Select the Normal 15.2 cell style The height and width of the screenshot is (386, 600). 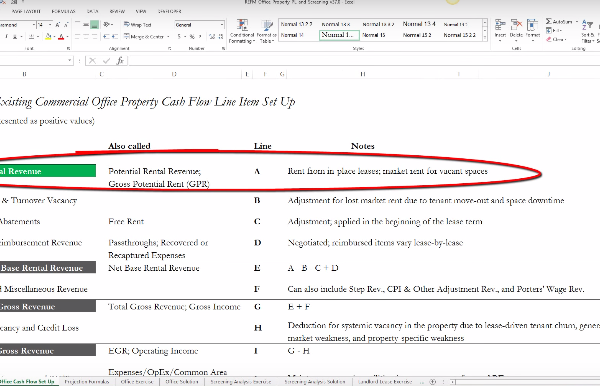click(417, 35)
